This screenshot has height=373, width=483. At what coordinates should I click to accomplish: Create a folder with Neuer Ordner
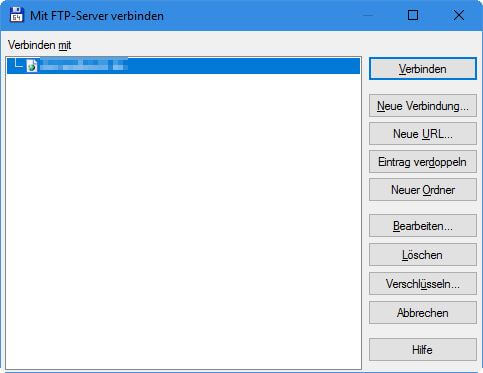point(423,190)
